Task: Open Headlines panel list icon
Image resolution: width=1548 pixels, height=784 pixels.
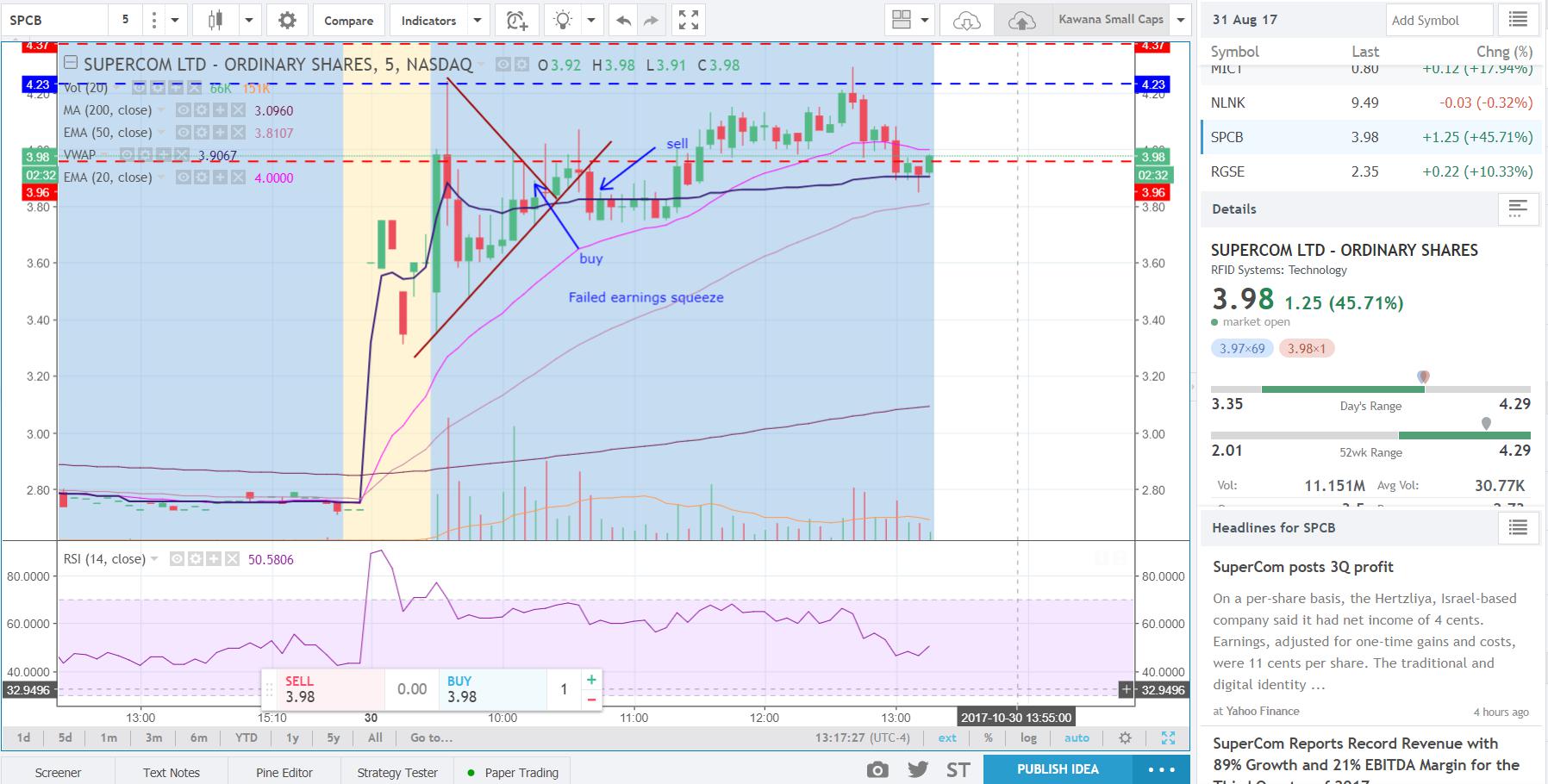Action: [1518, 527]
